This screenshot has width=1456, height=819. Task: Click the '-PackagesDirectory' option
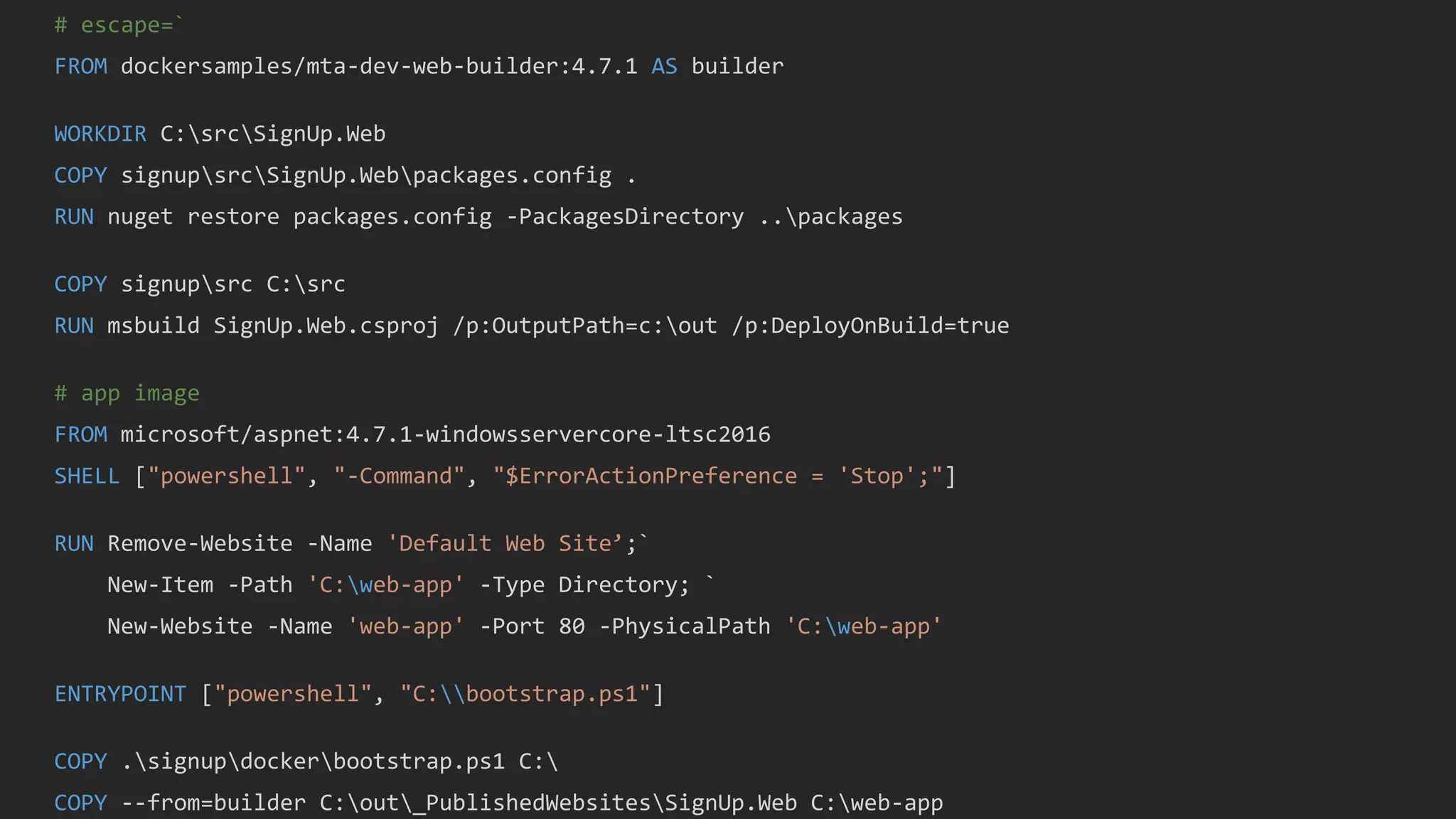click(x=625, y=216)
